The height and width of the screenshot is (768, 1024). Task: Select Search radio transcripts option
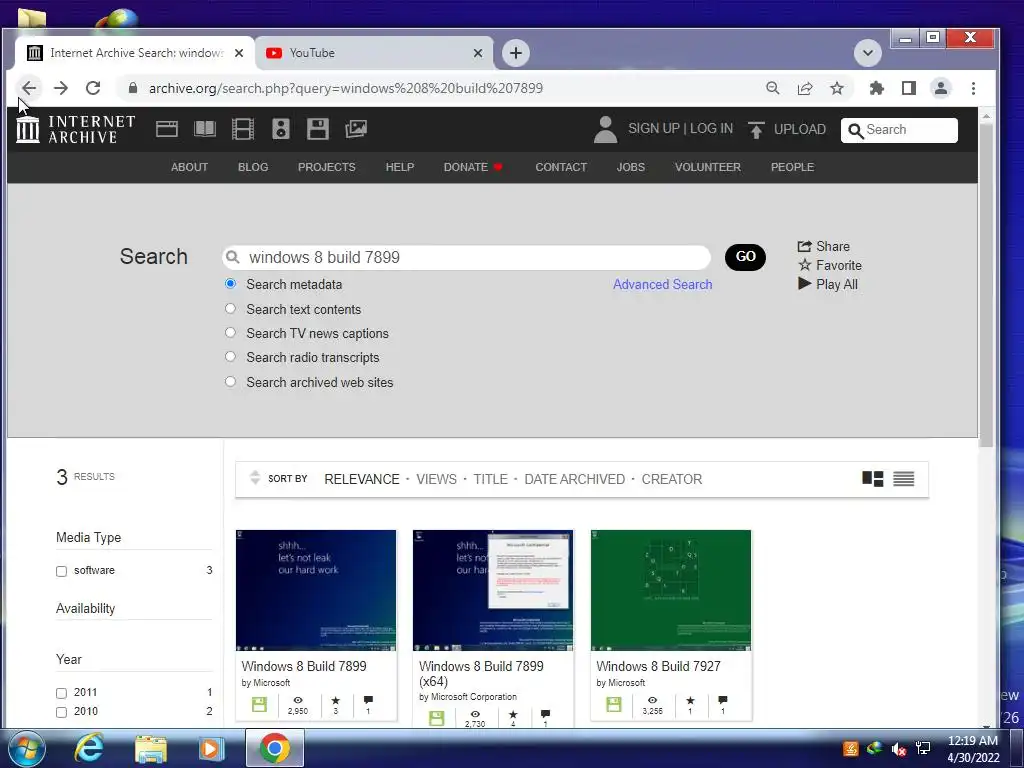tap(231, 357)
